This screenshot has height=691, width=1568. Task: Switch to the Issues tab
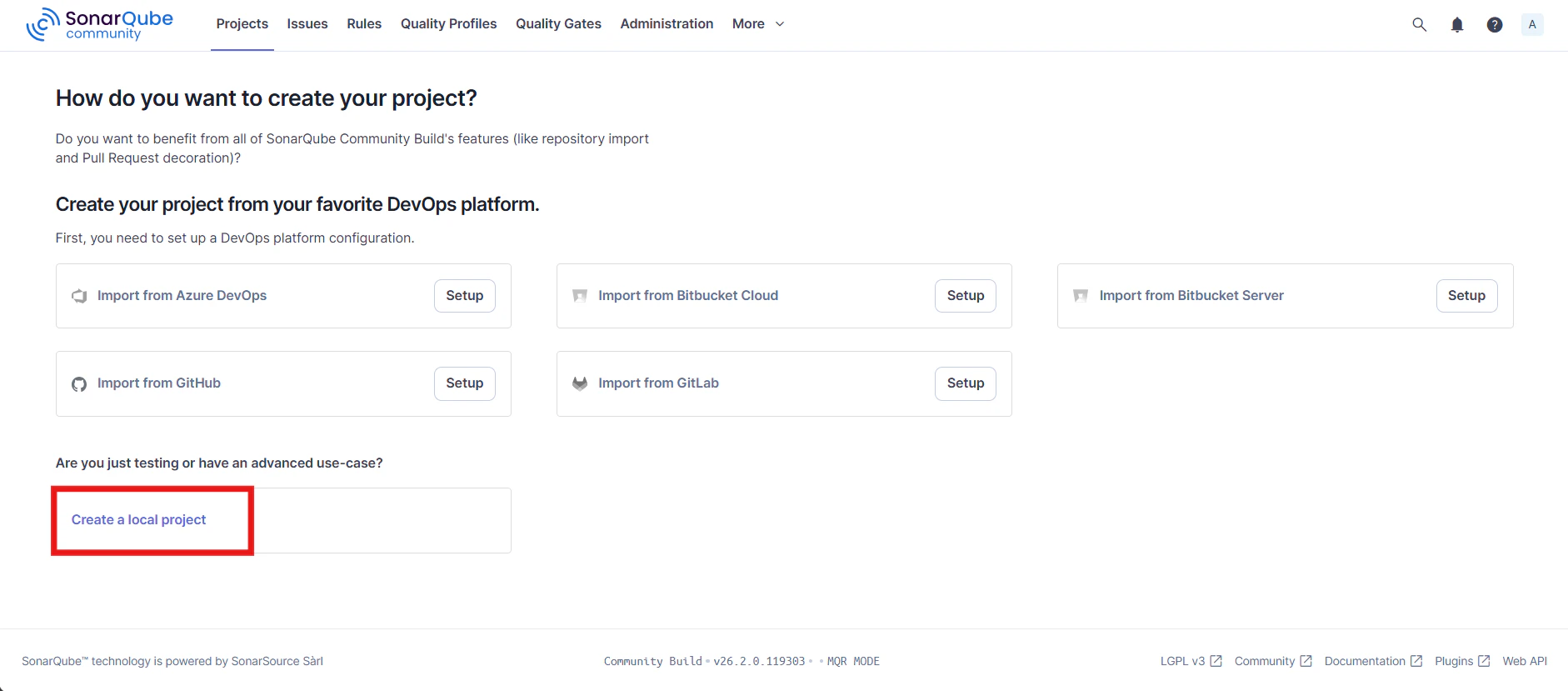point(307,24)
